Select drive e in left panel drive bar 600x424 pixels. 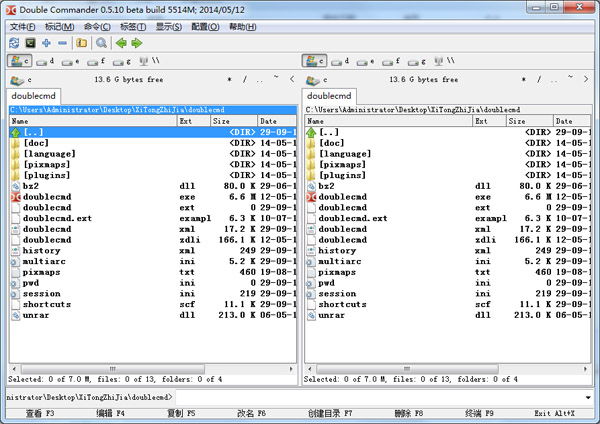coord(70,61)
